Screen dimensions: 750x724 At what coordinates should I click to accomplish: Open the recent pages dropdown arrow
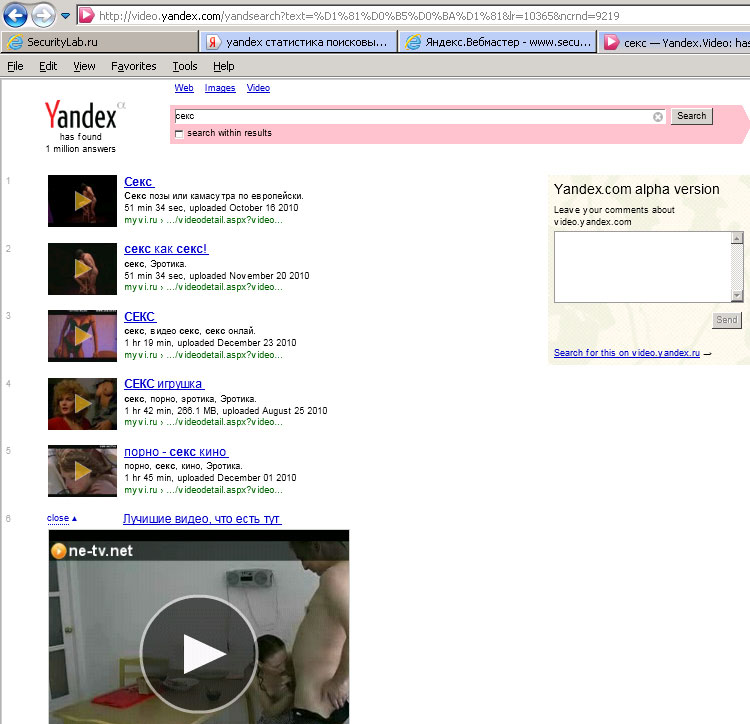click(66, 16)
